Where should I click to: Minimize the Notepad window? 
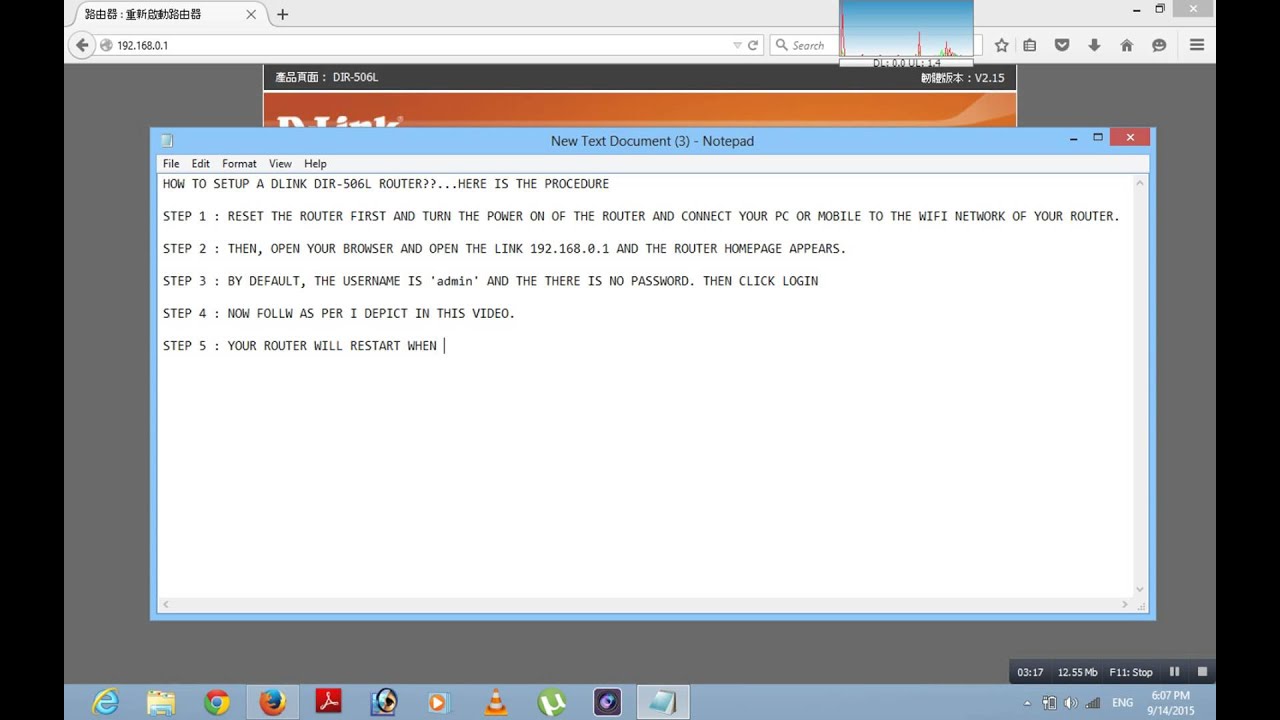tap(1073, 138)
